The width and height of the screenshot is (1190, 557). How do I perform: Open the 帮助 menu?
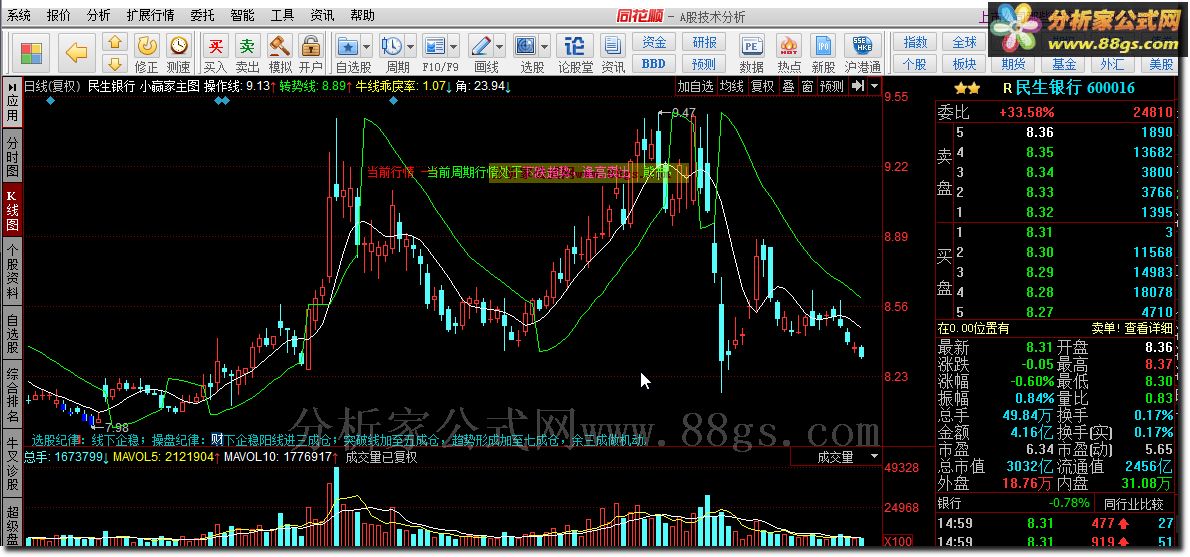(362, 15)
